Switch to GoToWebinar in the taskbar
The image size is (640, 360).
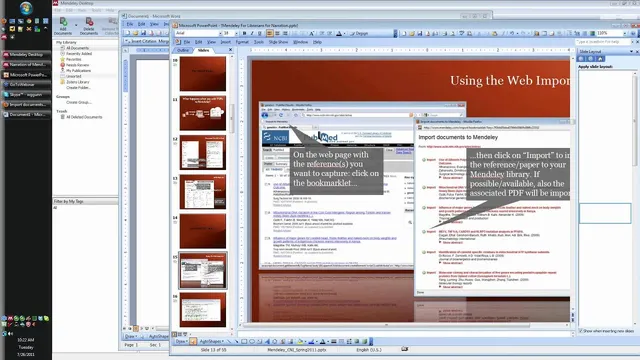click(27, 84)
